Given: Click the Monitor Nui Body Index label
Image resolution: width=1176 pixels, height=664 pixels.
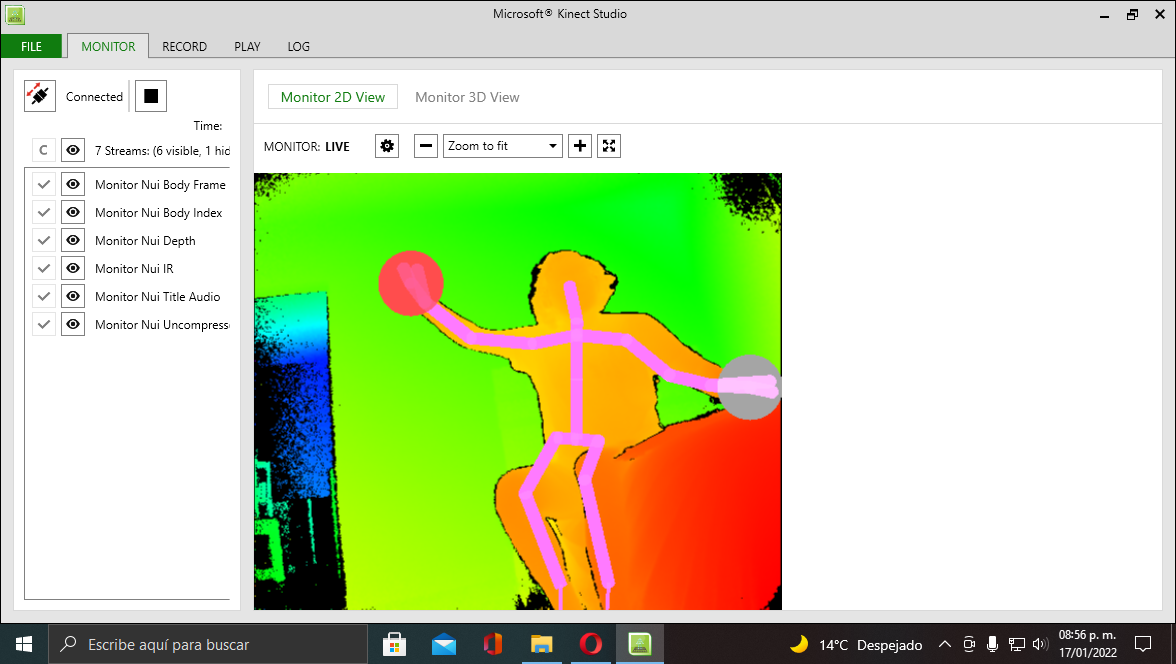Looking at the screenshot, I should coord(158,212).
